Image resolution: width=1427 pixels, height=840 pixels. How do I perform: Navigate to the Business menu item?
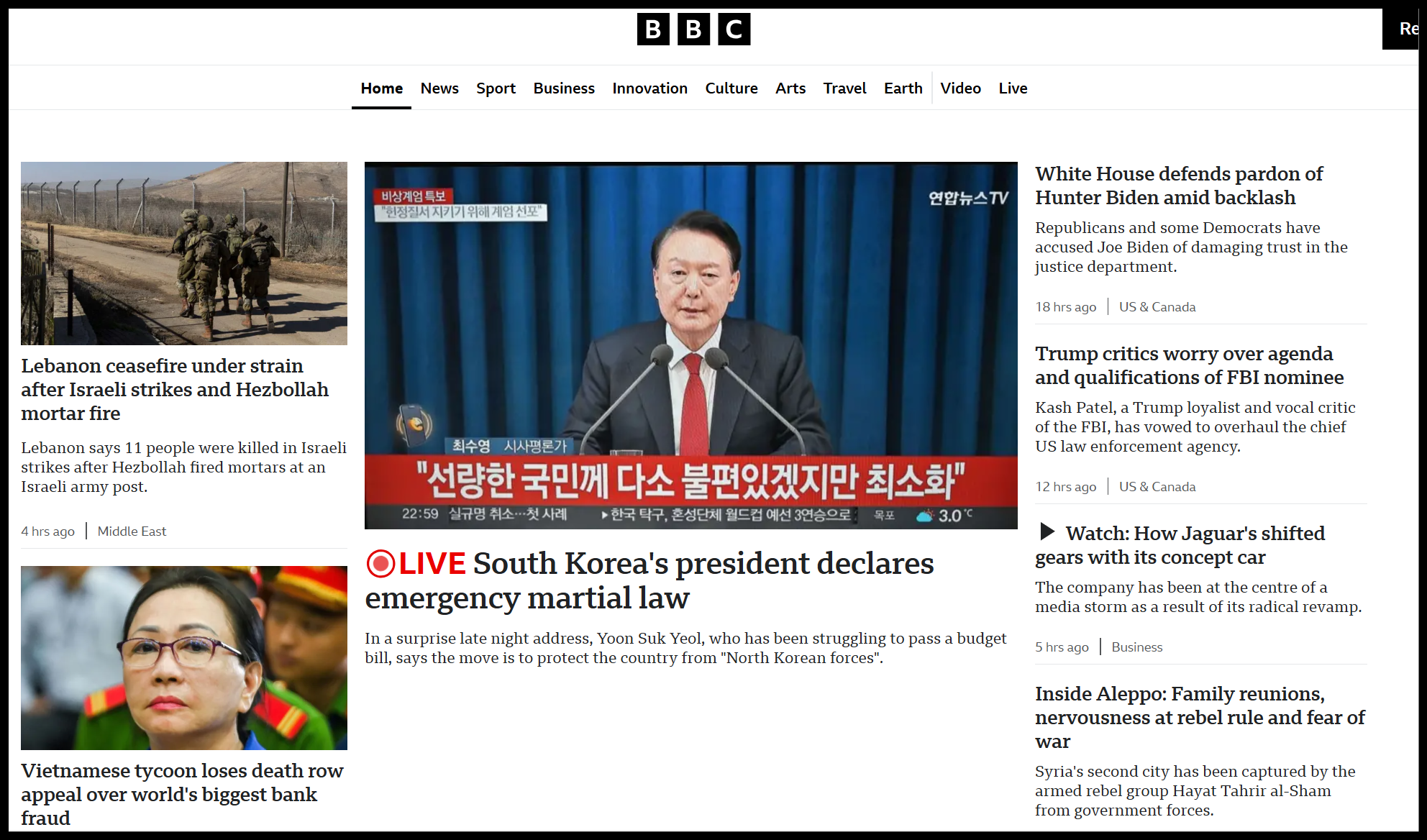564,88
